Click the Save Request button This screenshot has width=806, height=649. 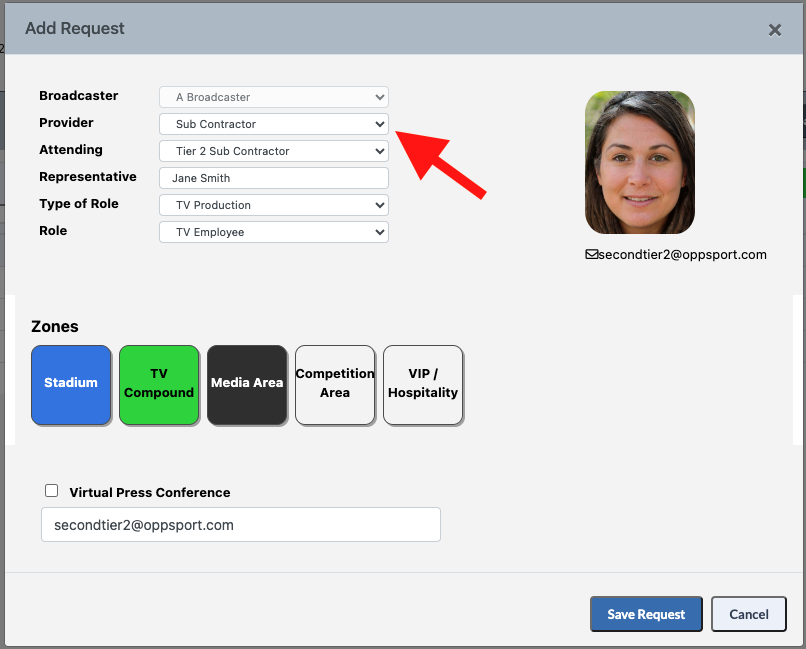pyautogui.click(x=646, y=614)
